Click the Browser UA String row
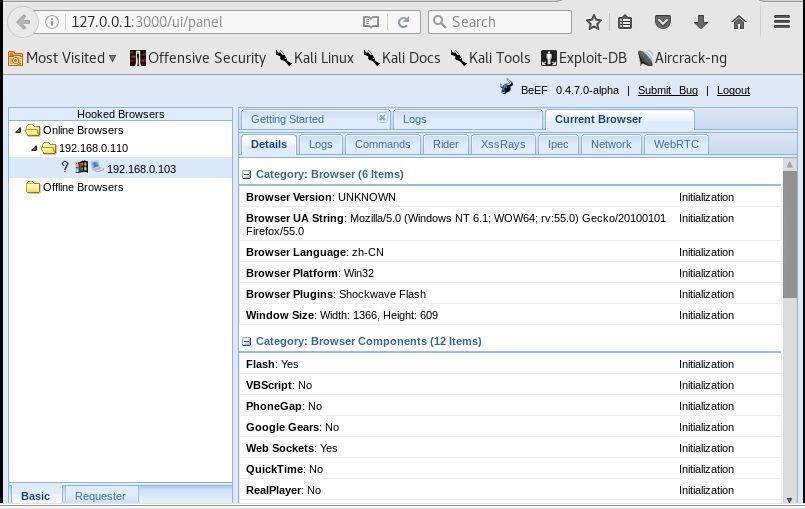The image size is (805, 509). (510, 224)
